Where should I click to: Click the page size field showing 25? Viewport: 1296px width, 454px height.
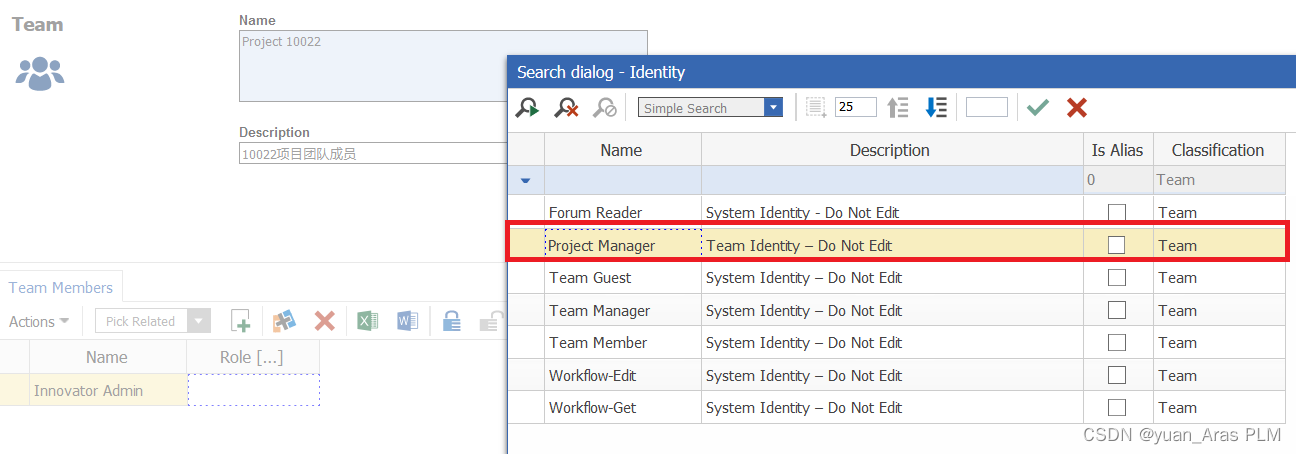coord(856,107)
